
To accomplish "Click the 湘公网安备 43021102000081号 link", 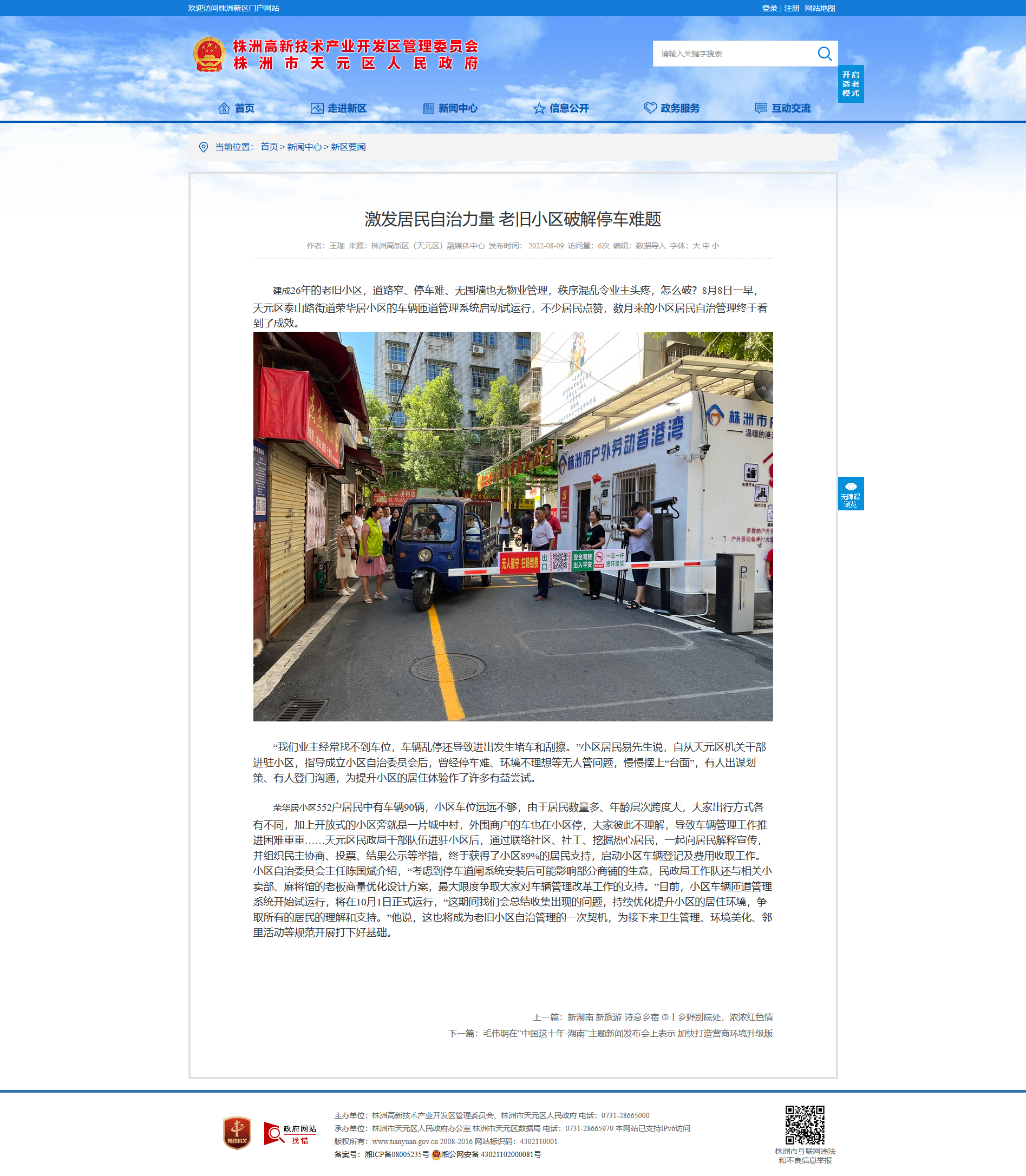I will [x=491, y=1154].
